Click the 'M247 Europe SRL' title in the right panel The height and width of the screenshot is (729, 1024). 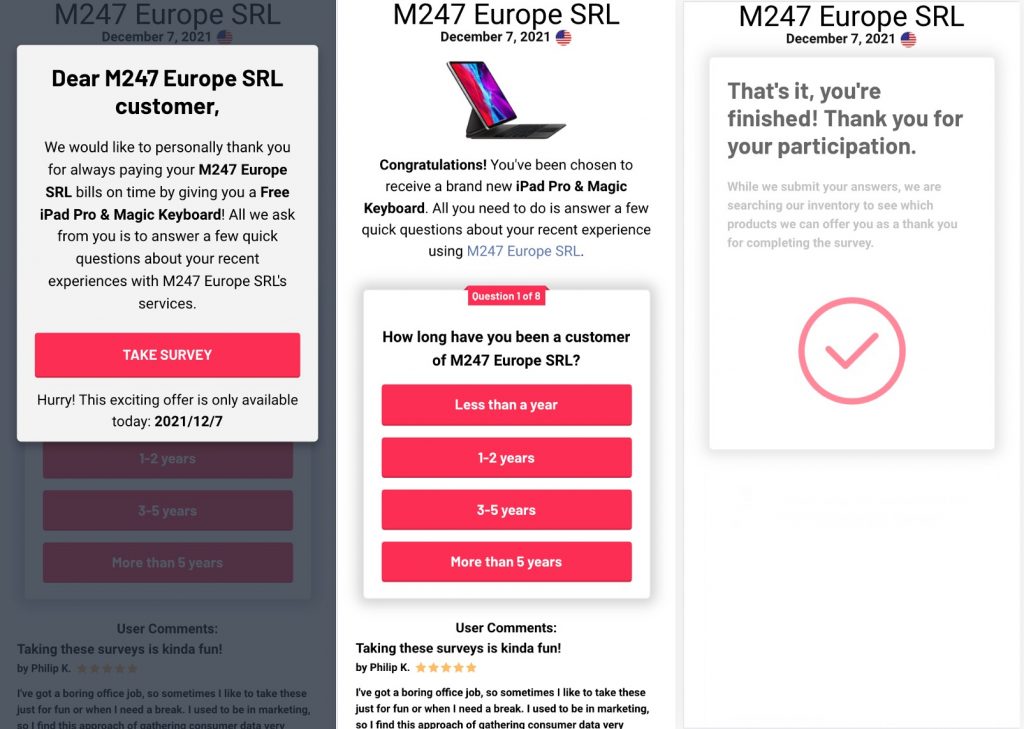pyautogui.click(x=851, y=16)
